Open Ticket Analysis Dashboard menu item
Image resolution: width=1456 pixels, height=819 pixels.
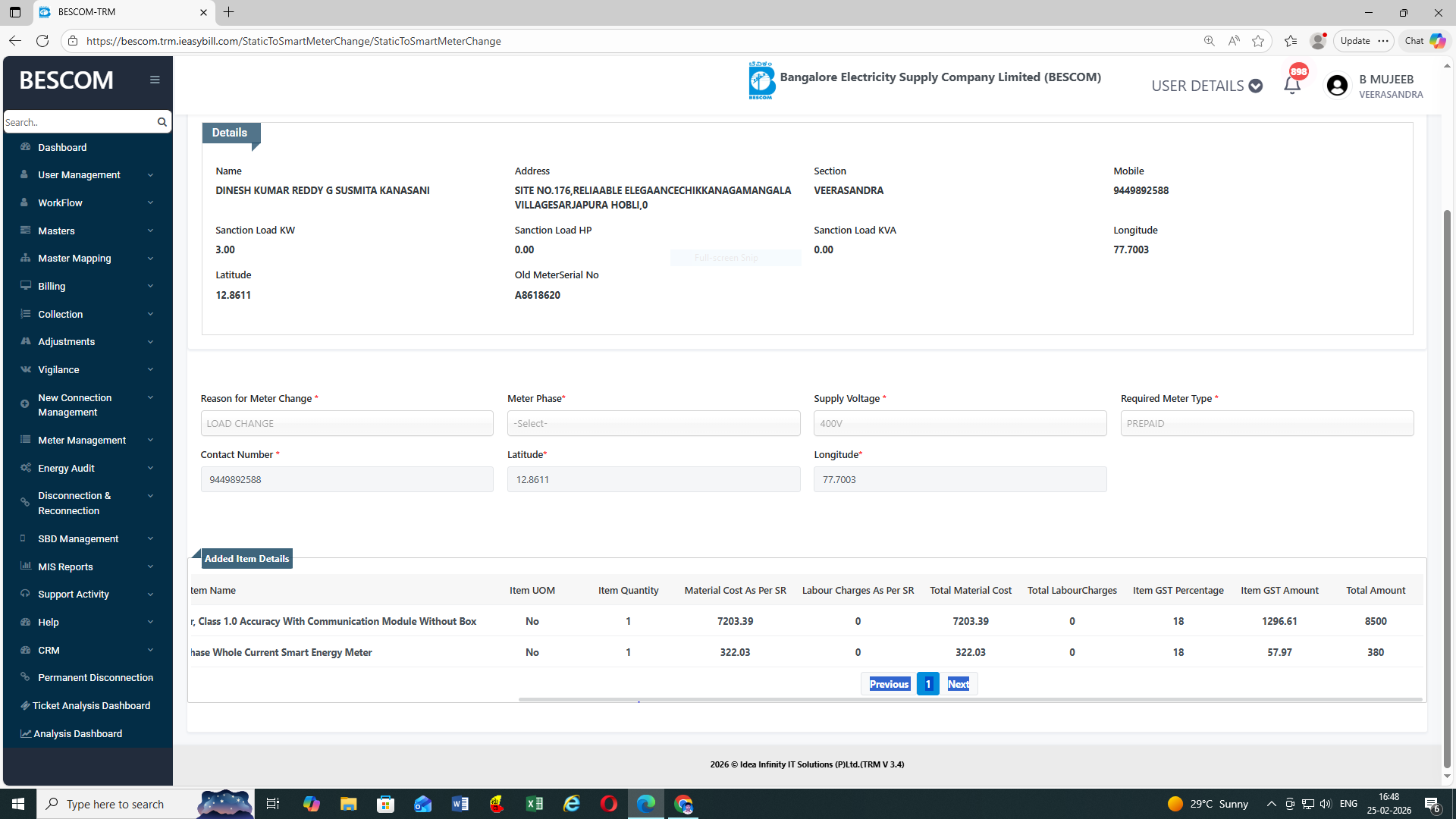coord(91,705)
